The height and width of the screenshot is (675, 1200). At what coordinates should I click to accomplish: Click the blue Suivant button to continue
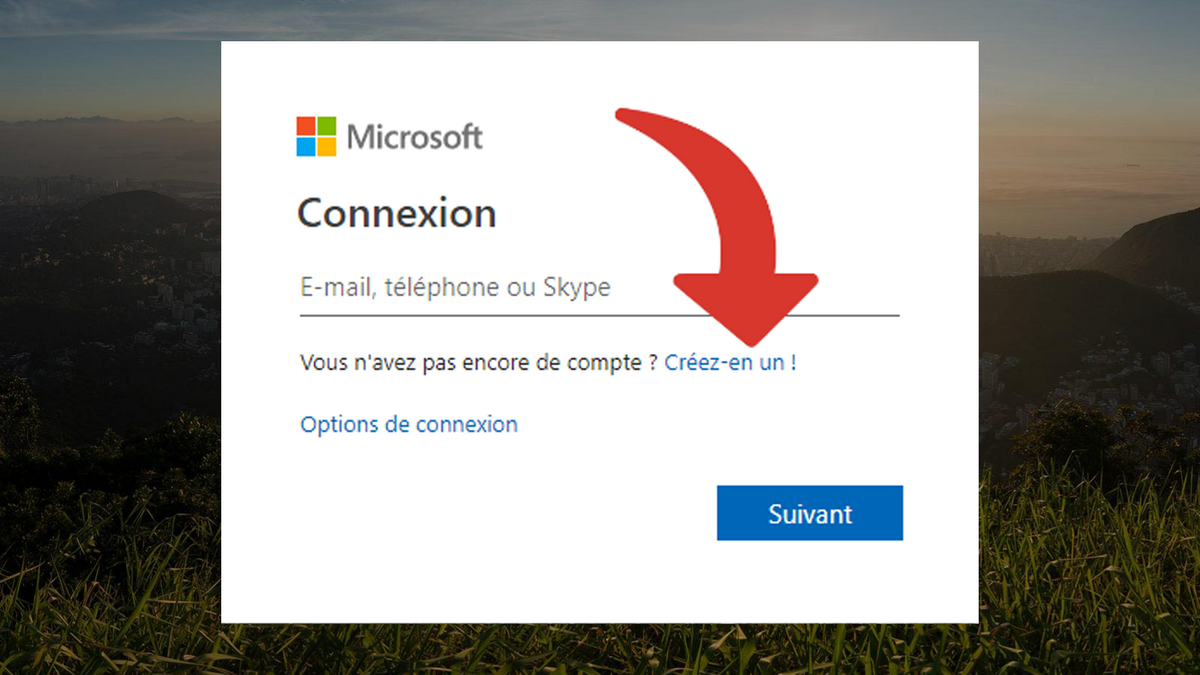[810, 513]
